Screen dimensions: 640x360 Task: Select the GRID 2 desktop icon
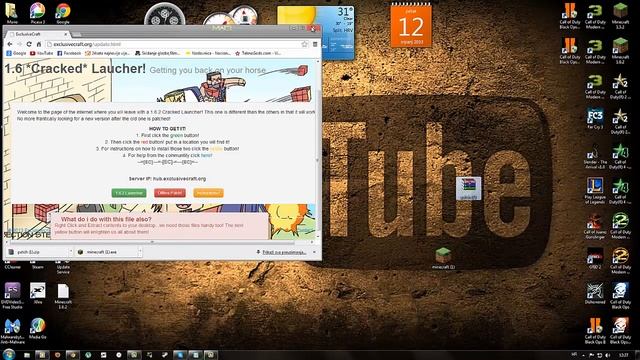click(595, 259)
